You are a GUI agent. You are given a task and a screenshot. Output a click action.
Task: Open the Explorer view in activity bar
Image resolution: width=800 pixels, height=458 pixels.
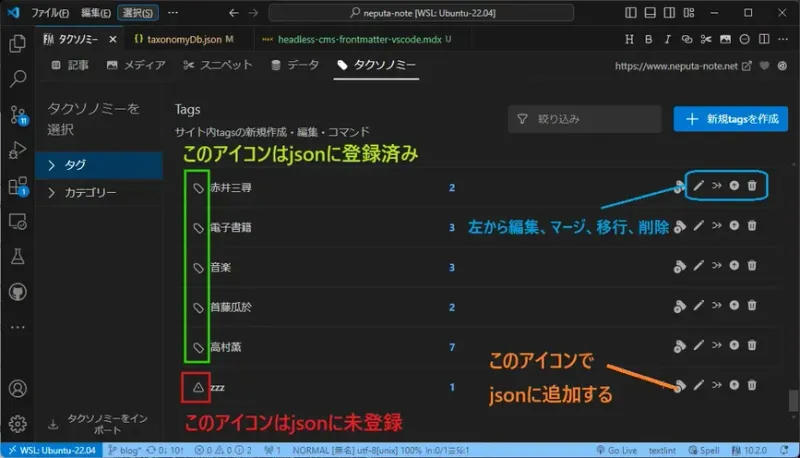18,43
